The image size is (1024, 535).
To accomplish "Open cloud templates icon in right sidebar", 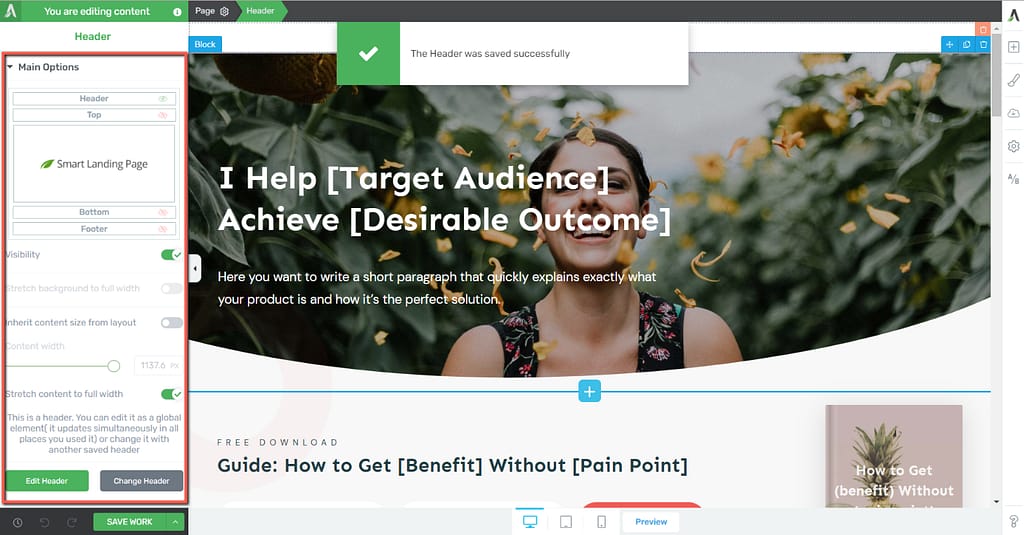I will pos(1014,113).
